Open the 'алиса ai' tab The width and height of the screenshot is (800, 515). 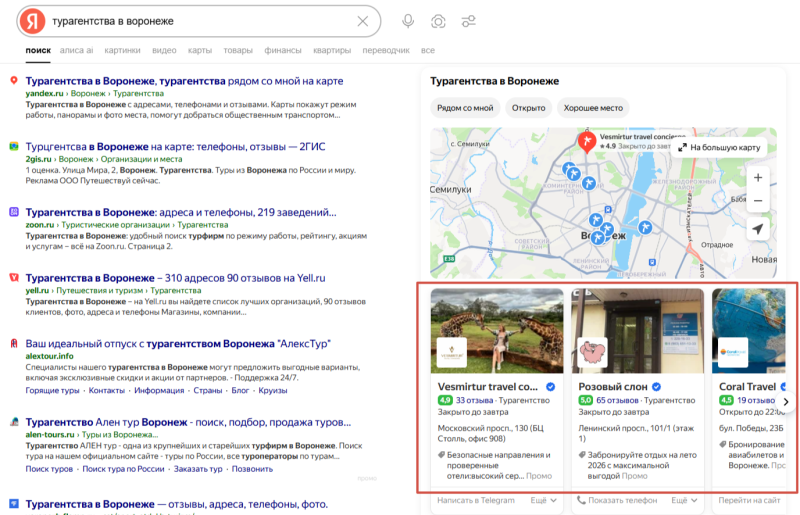pyautogui.click(x=77, y=50)
